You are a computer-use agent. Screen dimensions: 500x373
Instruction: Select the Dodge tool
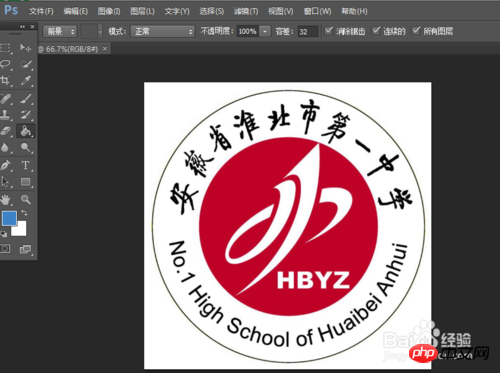click(x=25, y=147)
